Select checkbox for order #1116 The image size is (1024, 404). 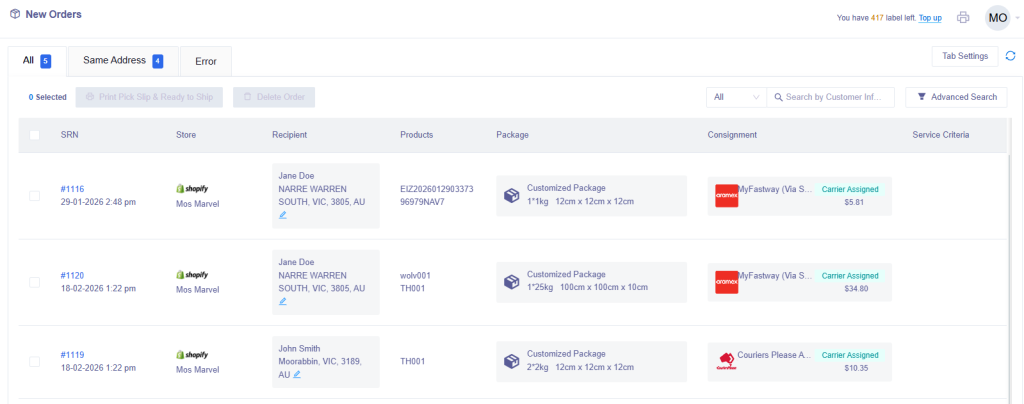tap(35, 195)
